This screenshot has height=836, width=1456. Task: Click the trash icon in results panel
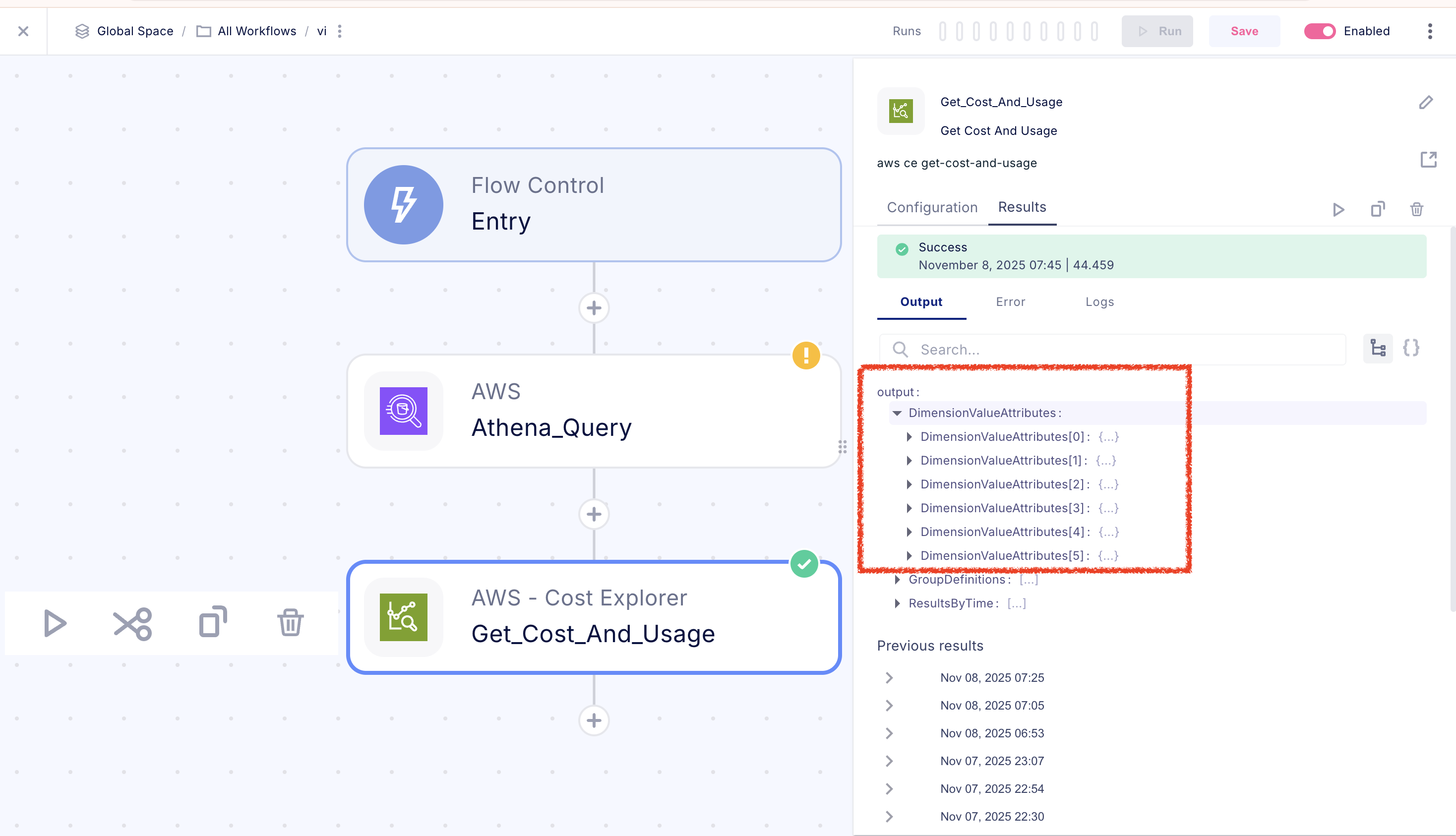tap(1416, 210)
